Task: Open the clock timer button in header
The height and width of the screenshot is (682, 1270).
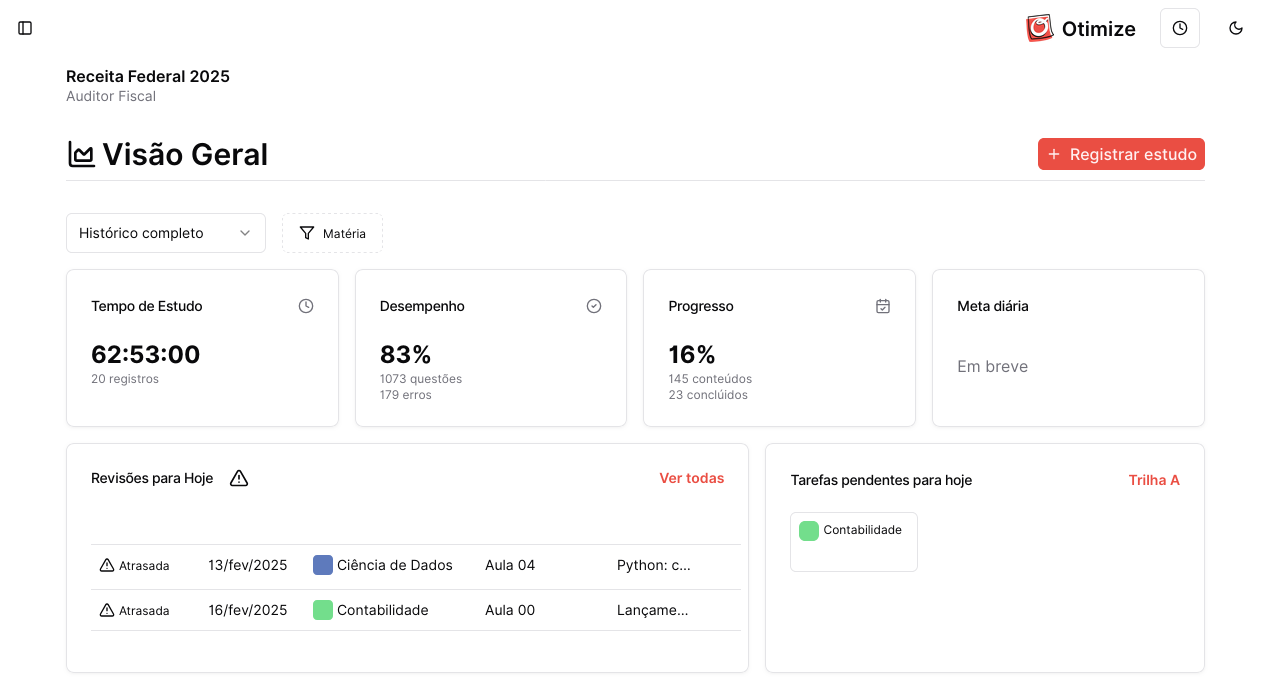Action: click(x=1180, y=28)
